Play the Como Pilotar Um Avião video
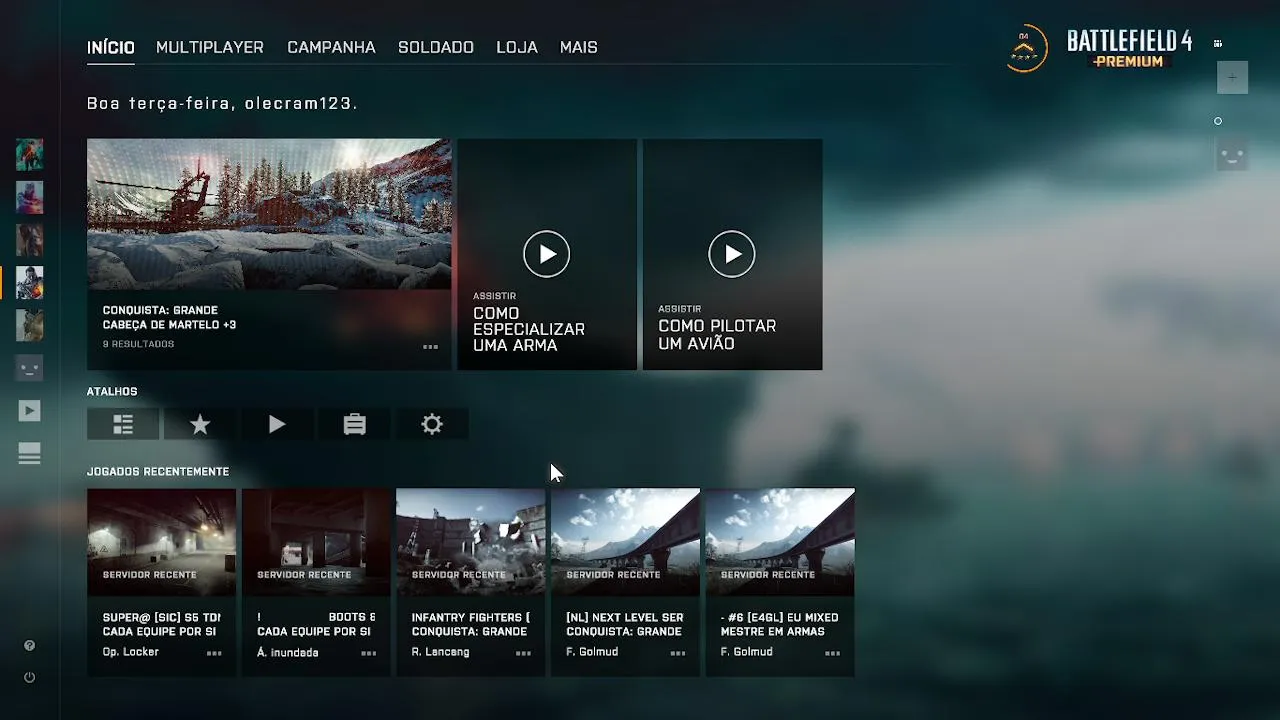 point(732,254)
